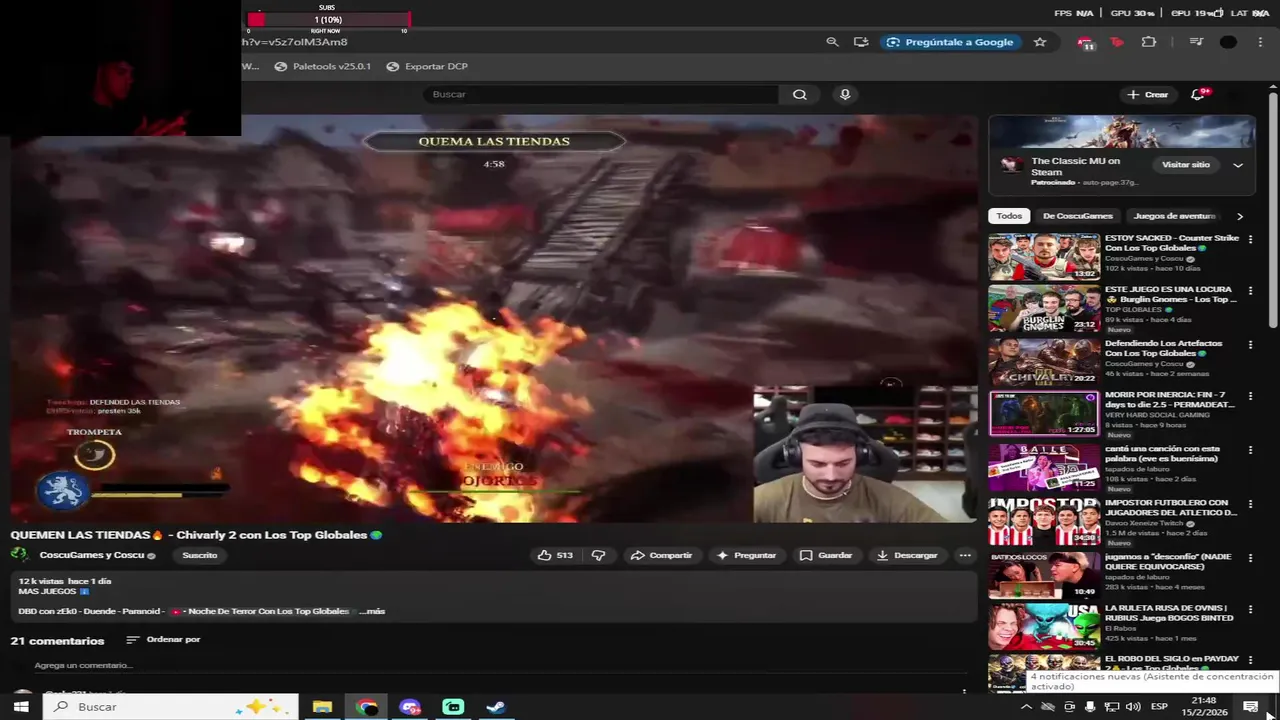1280x720 pixels.
Task: Open options for LA RULETA RUSA video
Action: [1250, 609]
